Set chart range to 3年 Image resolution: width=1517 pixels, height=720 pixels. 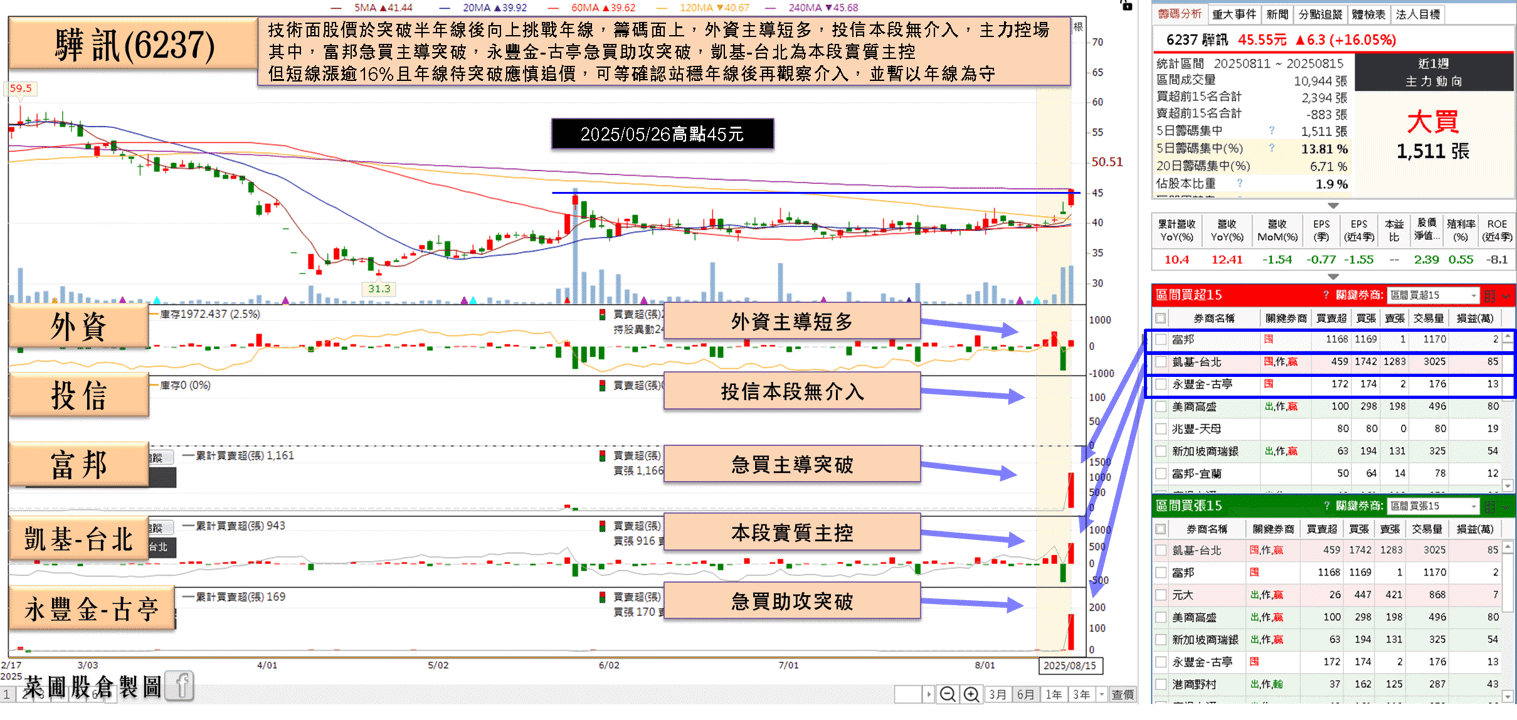1081,694
